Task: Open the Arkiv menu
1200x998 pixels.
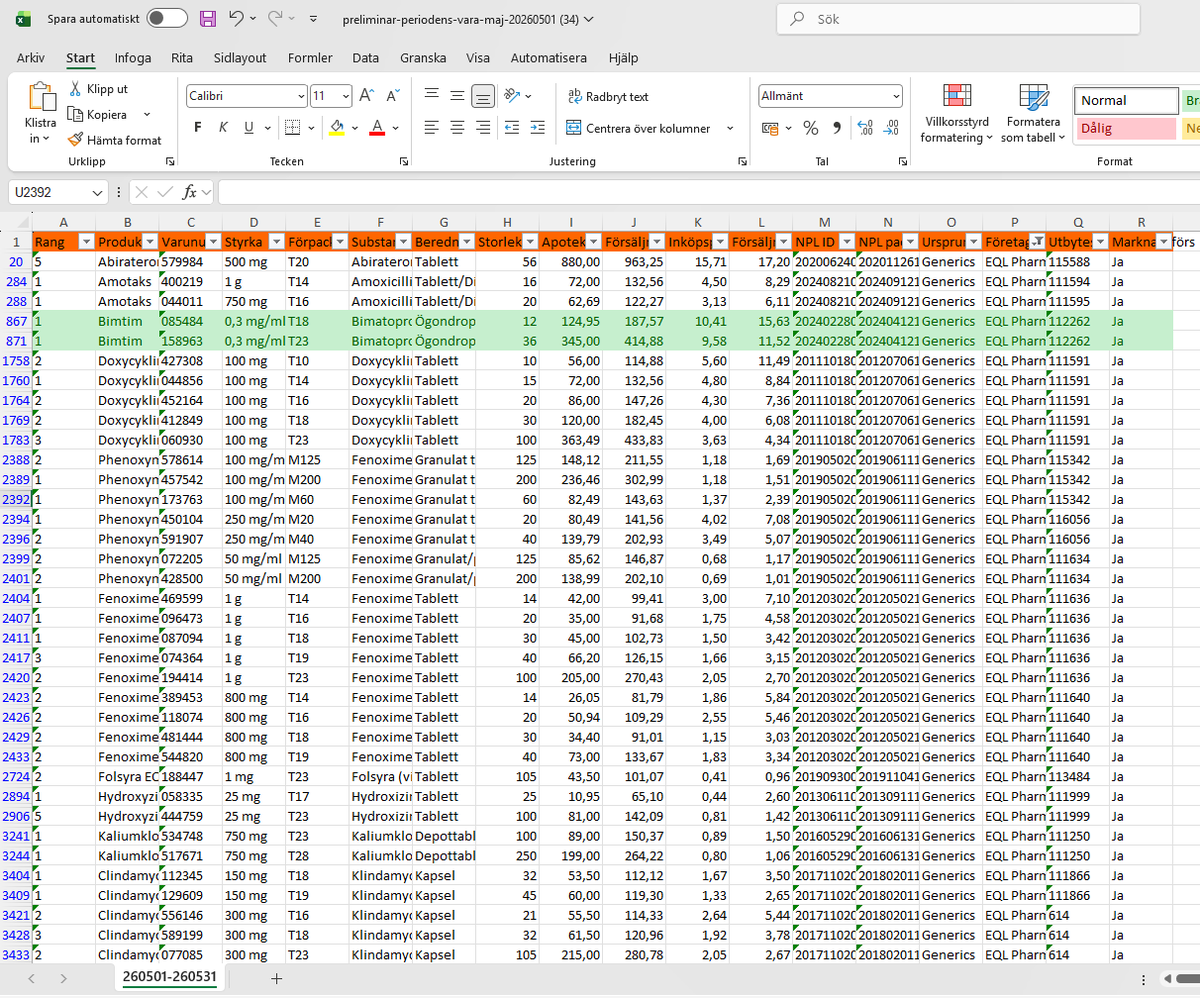Action: (31, 58)
